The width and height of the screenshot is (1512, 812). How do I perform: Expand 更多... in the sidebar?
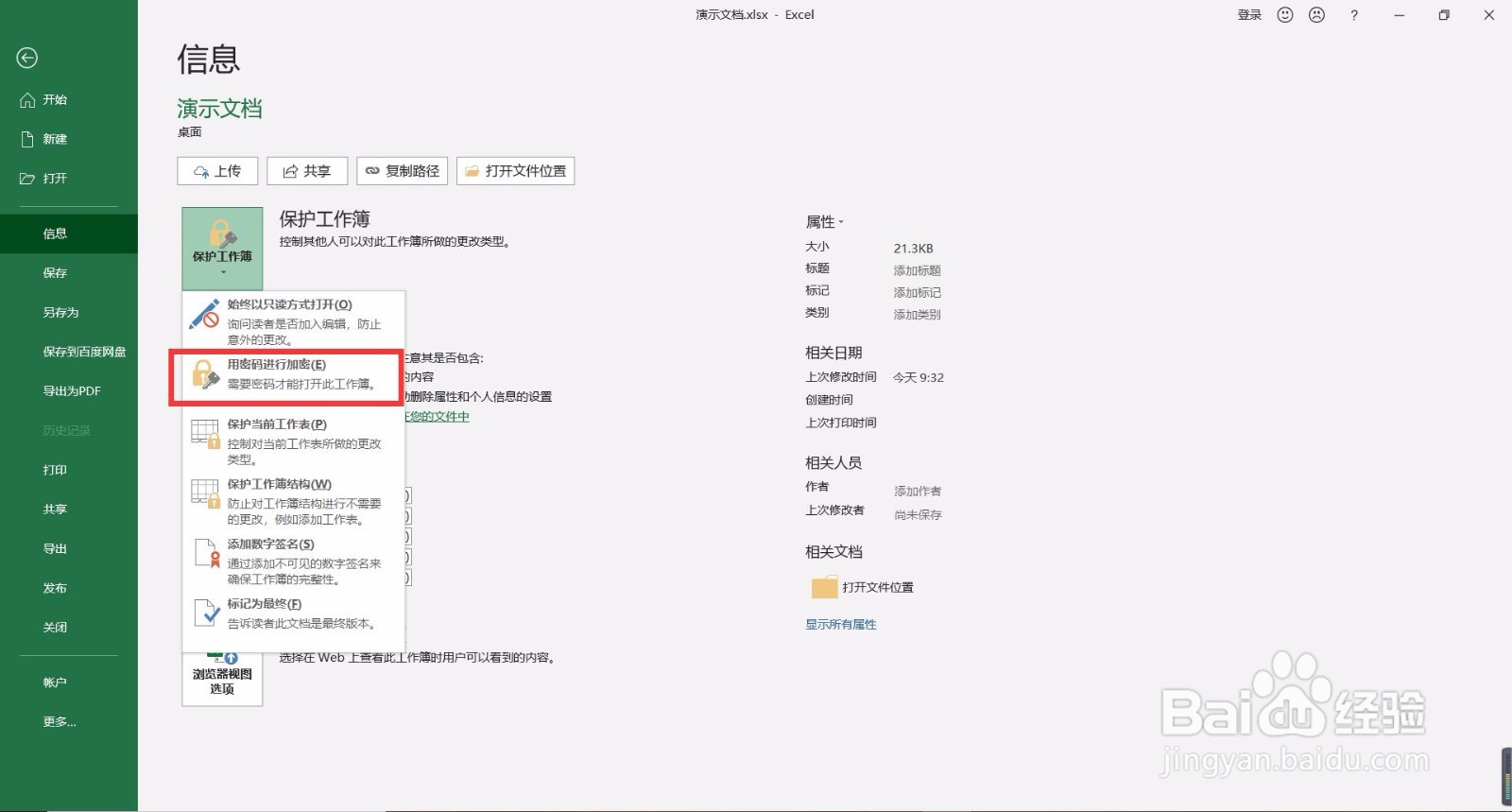point(60,722)
